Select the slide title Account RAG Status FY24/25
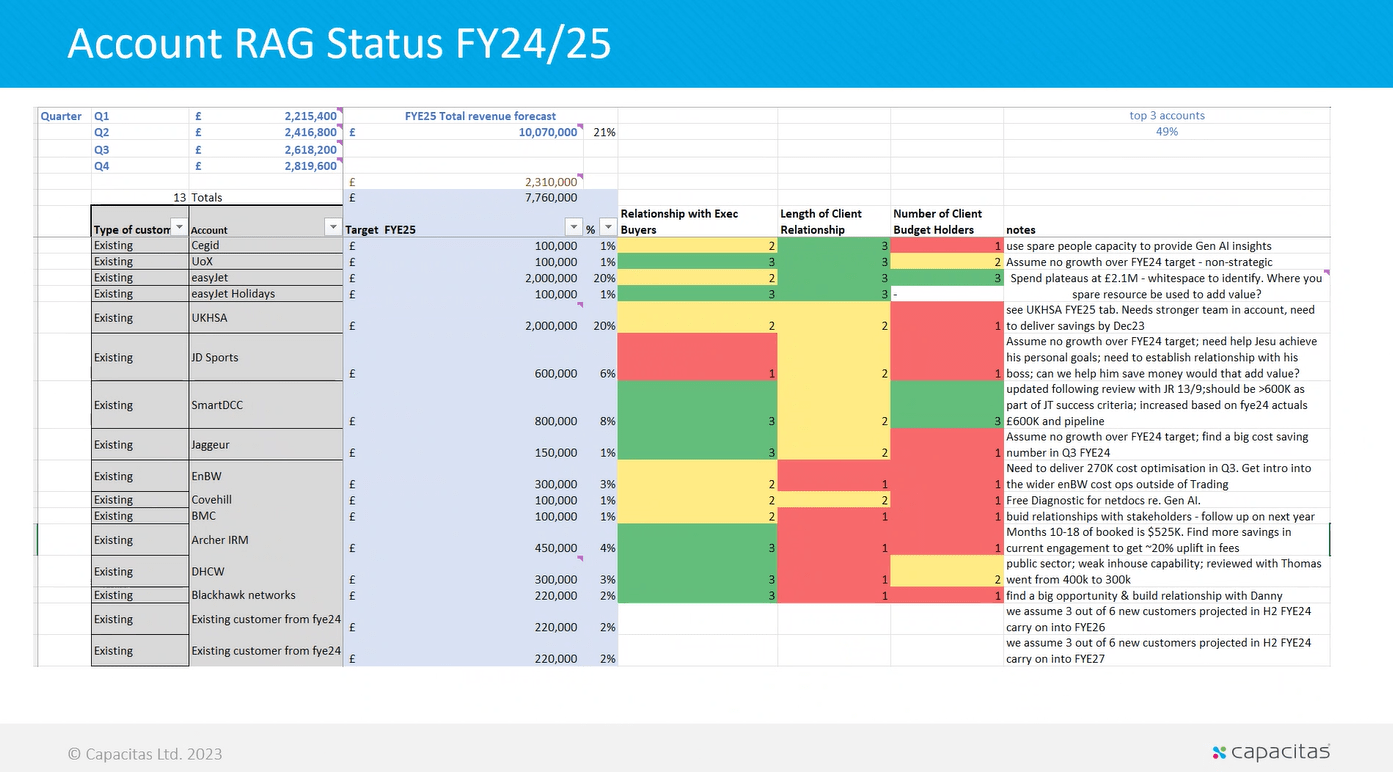 pyautogui.click(x=339, y=44)
